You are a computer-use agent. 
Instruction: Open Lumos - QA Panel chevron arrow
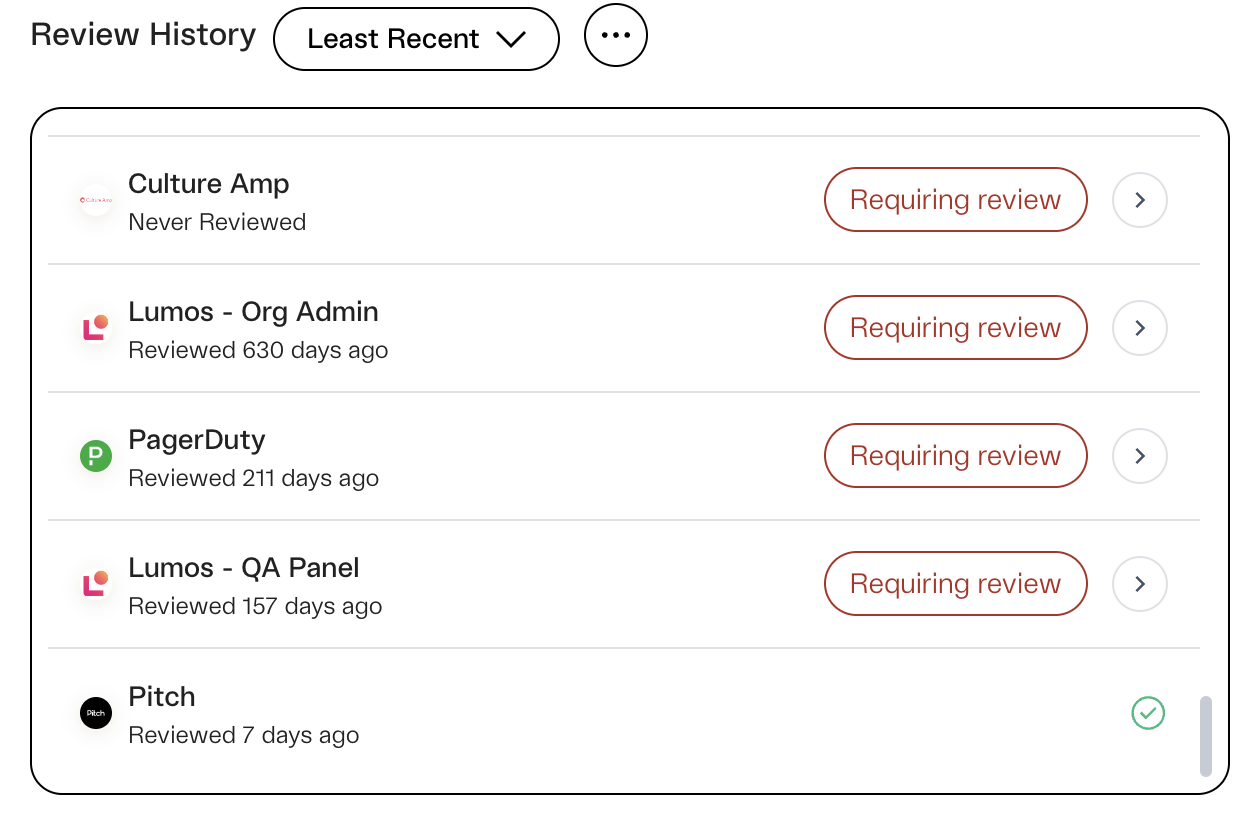[1140, 584]
